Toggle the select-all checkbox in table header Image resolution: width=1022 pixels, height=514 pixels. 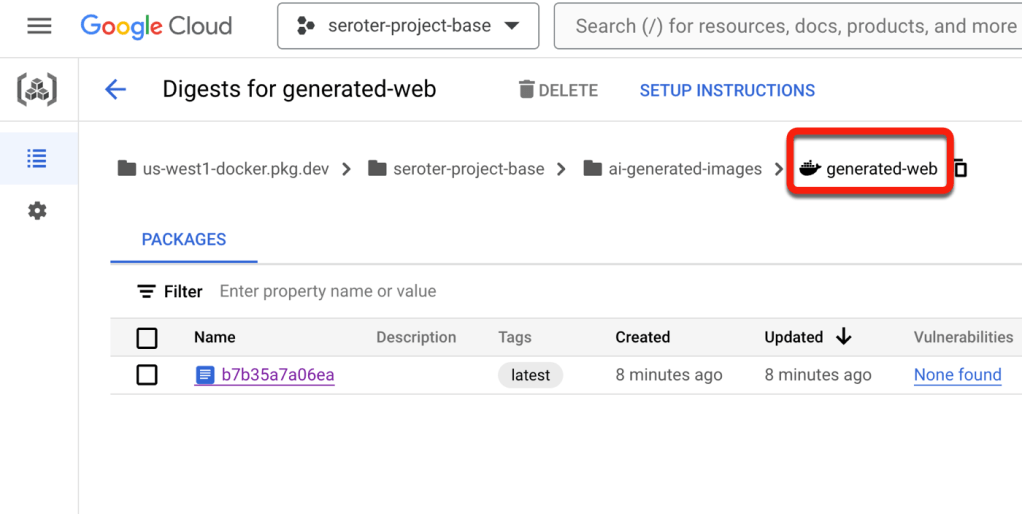click(147, 338)
